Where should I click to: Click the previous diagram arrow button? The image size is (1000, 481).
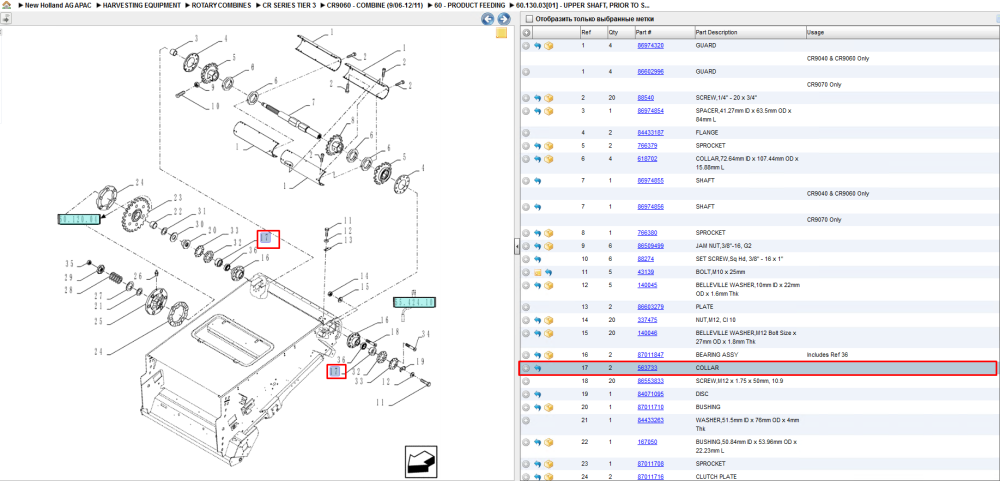coord(487,19)
